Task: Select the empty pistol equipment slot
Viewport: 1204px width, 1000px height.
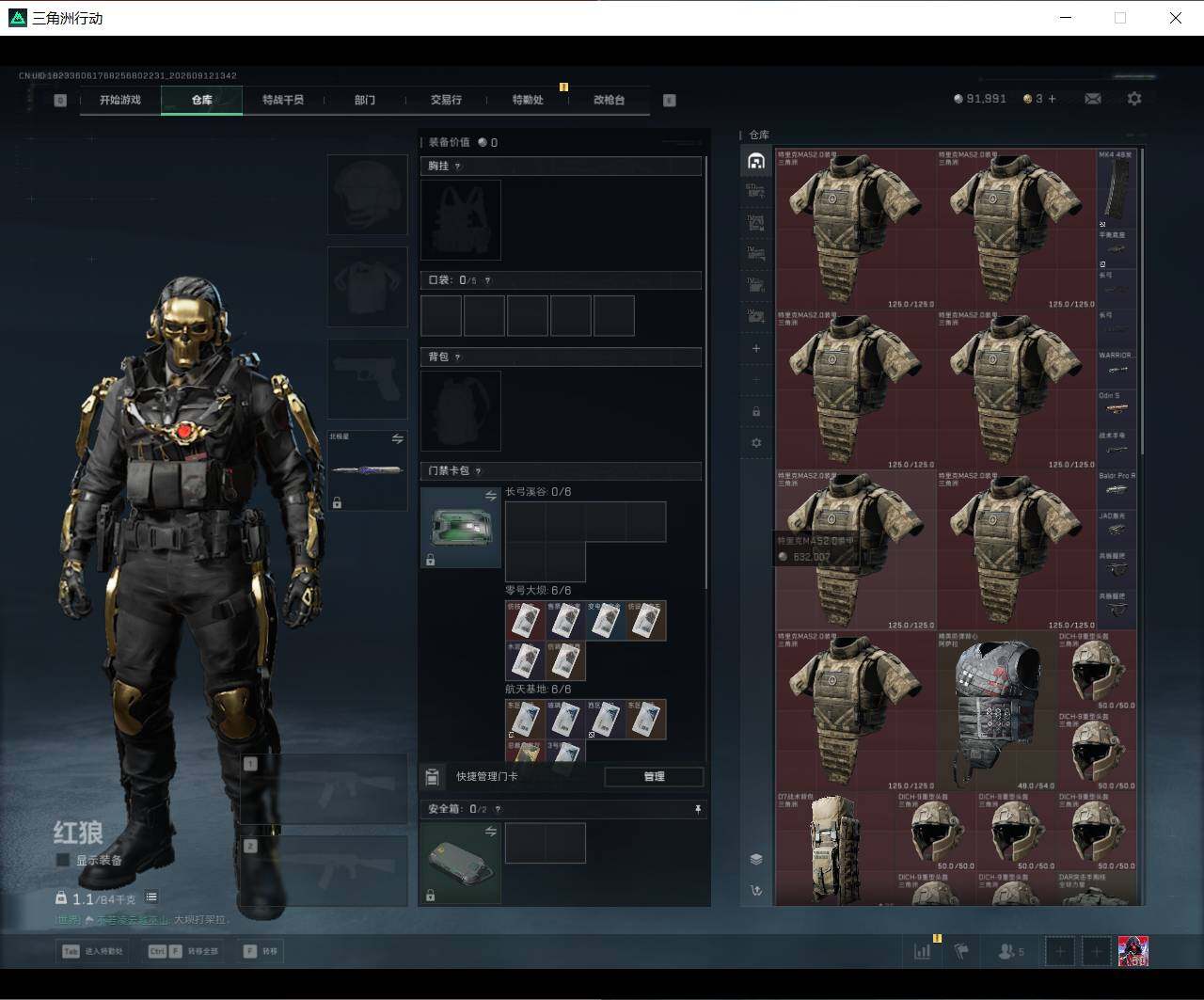Action: tap(367, 379)
